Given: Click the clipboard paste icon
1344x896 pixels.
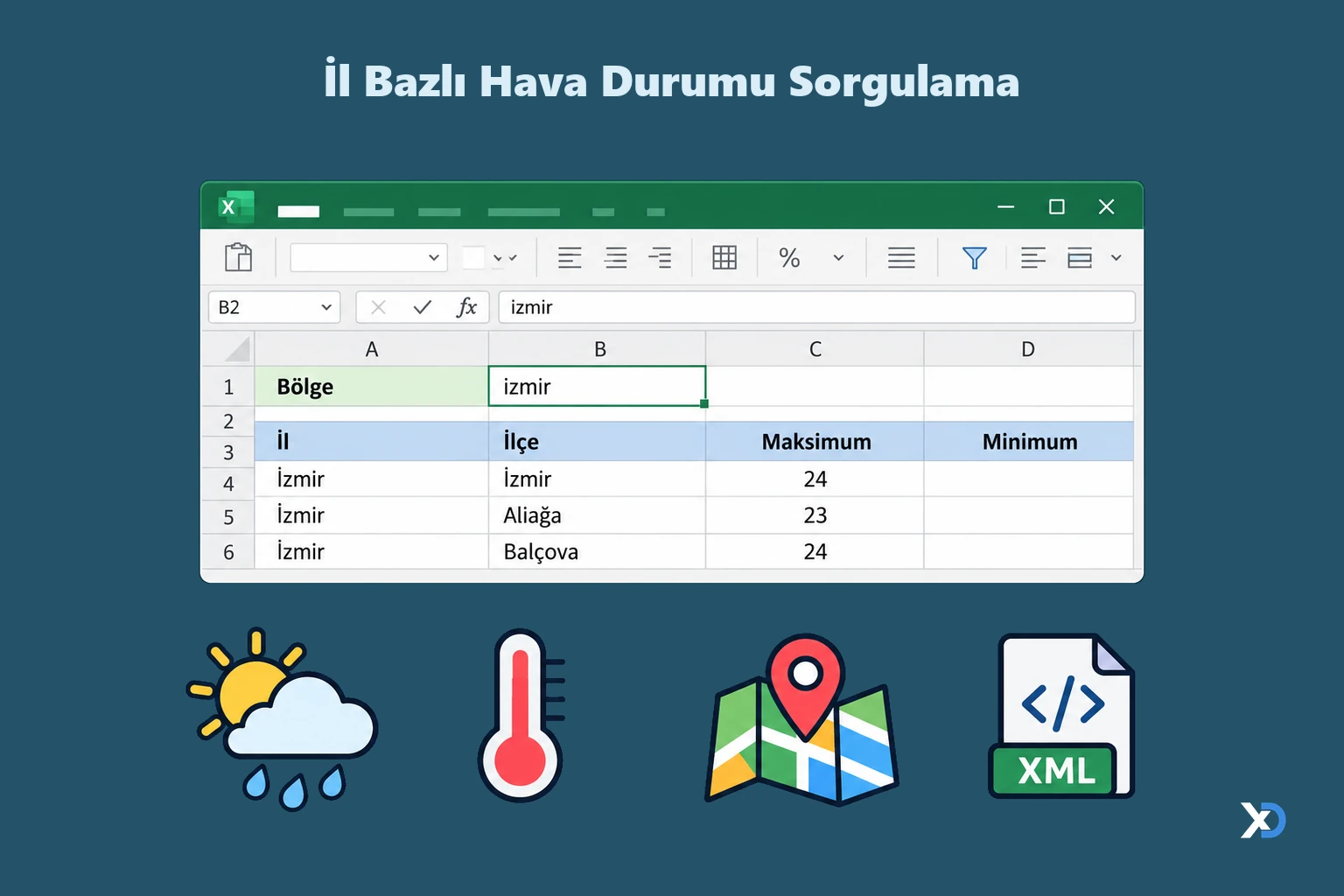Looking at the screenshot, I should point(238,257).
